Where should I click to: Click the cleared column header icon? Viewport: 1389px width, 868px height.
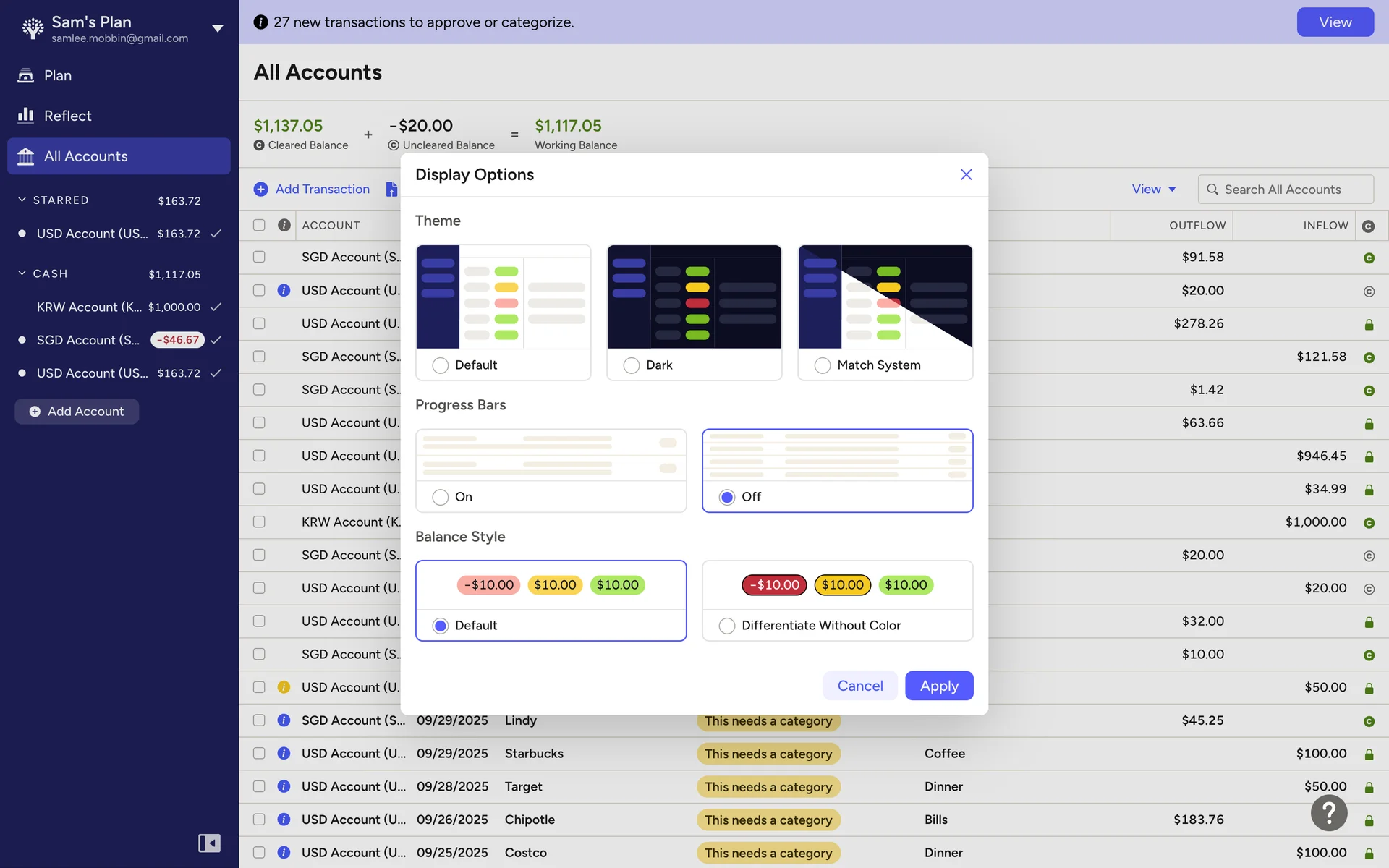click(x=1368, y=226)
